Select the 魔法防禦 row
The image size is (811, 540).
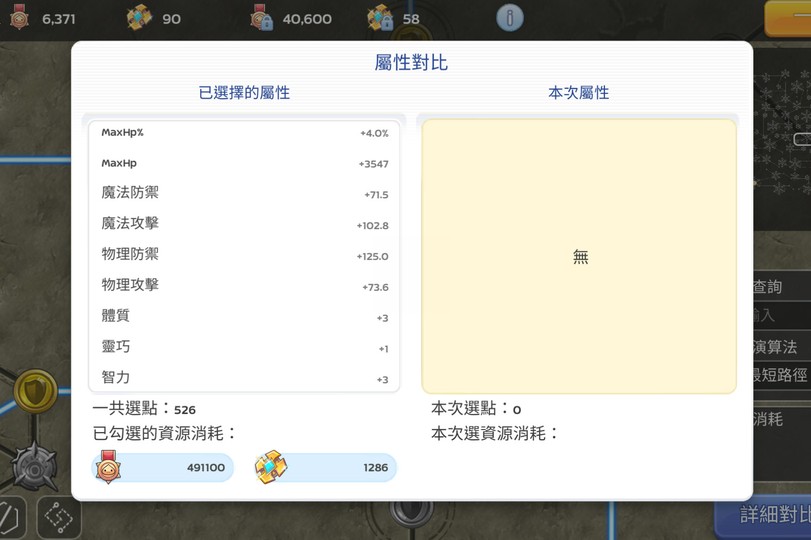point(244,193)
